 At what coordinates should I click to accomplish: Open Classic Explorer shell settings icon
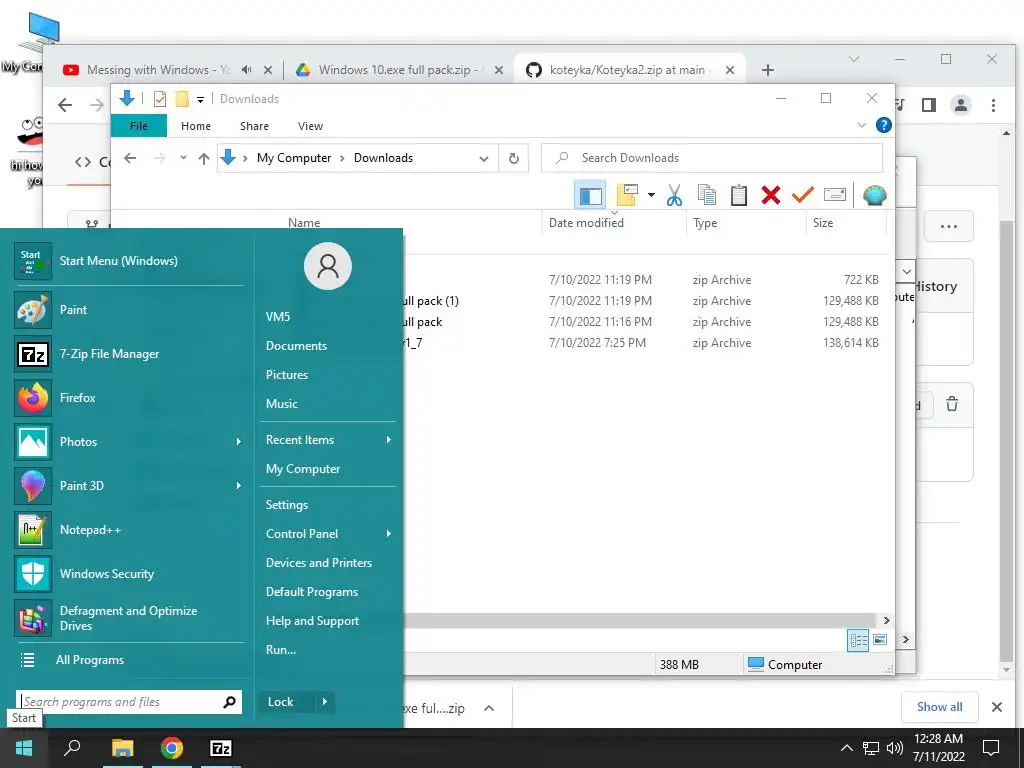tap(874, 195)
